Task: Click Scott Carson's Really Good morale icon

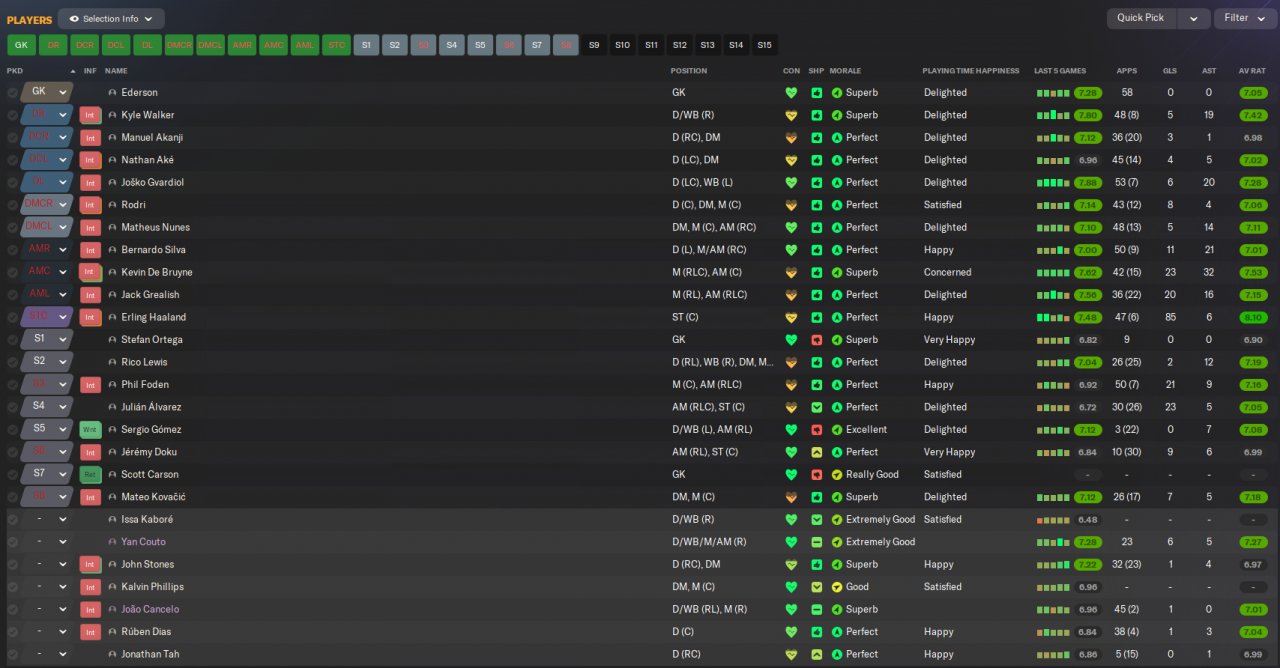Action: click(x=837, y=475)
